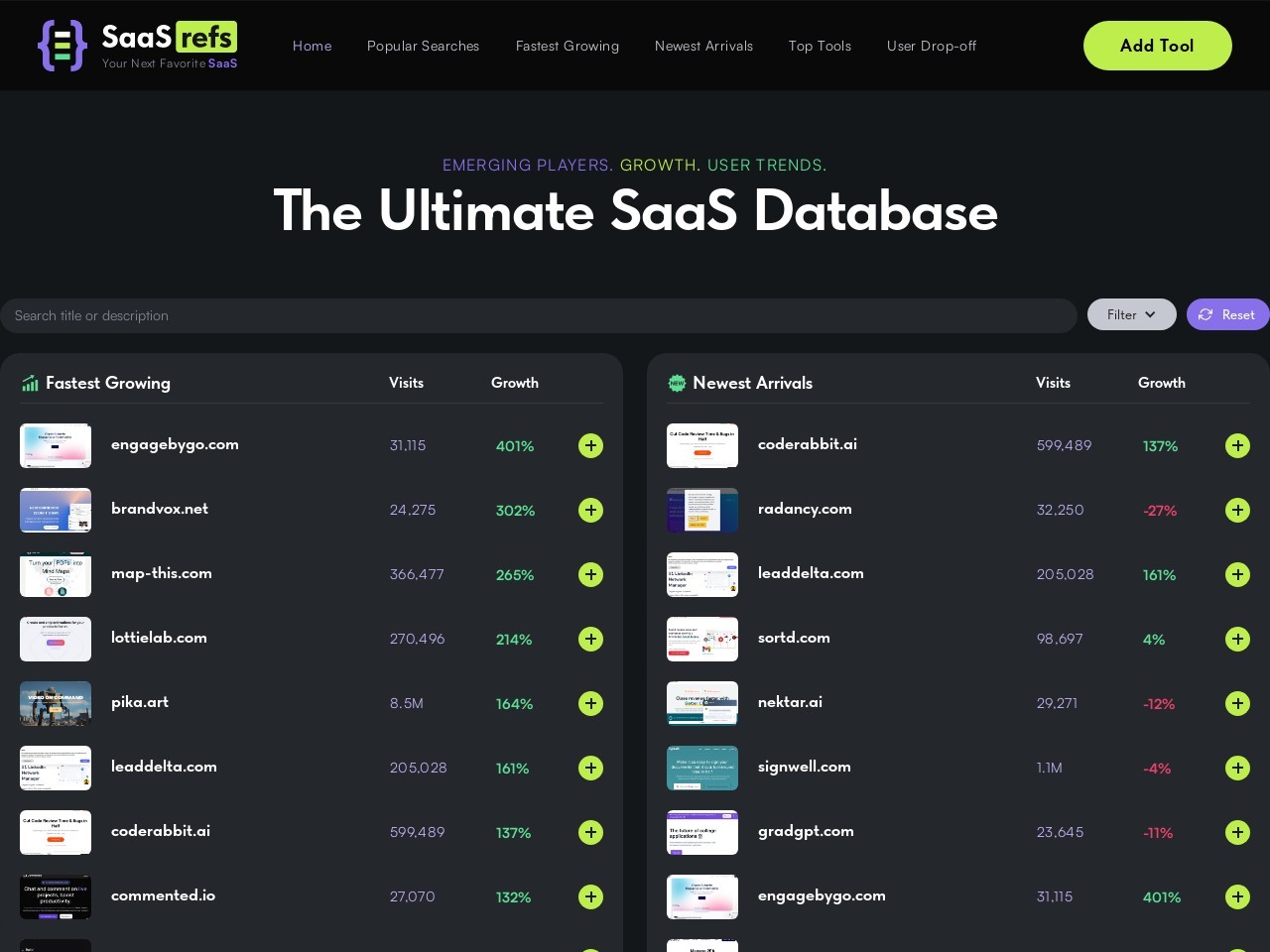Click the 1.1M visits value
This screenshot has width=1270, height=952.
tap(1050, 768)
